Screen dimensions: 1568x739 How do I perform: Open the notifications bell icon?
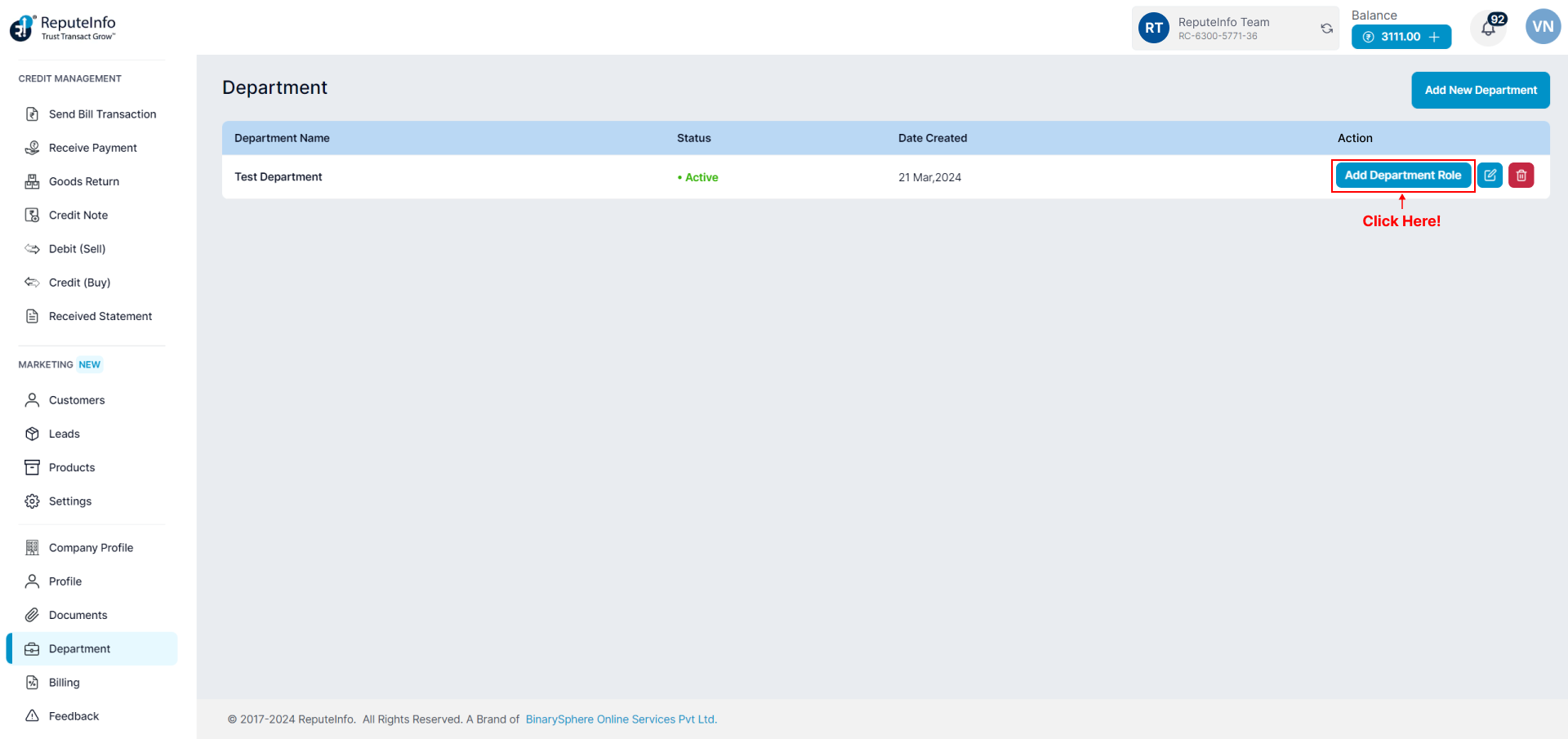tap(1488, 29)
